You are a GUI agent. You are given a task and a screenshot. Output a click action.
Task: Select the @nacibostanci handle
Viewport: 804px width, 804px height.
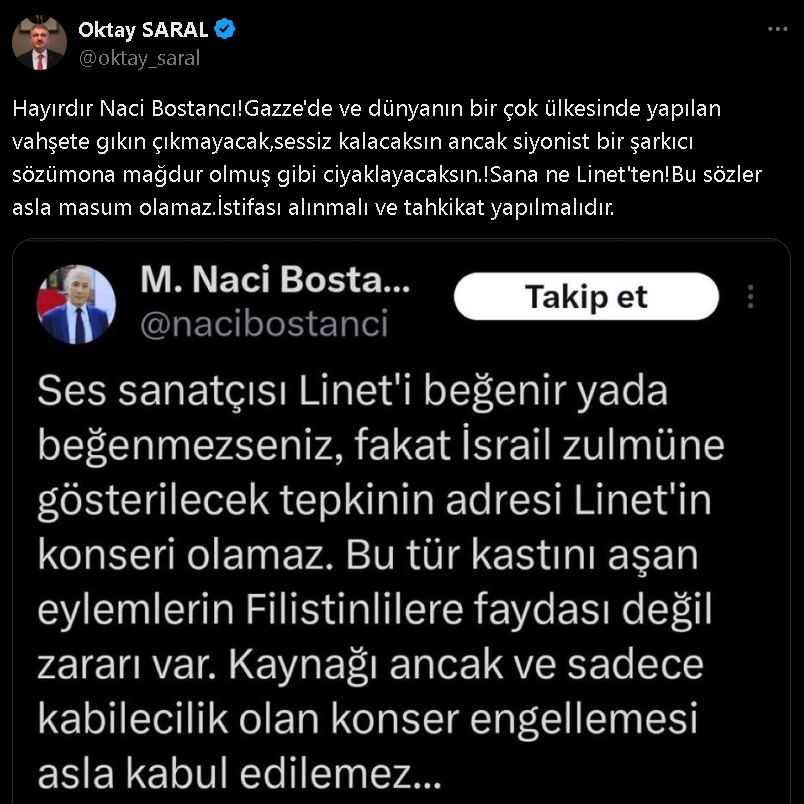point(264,323)
